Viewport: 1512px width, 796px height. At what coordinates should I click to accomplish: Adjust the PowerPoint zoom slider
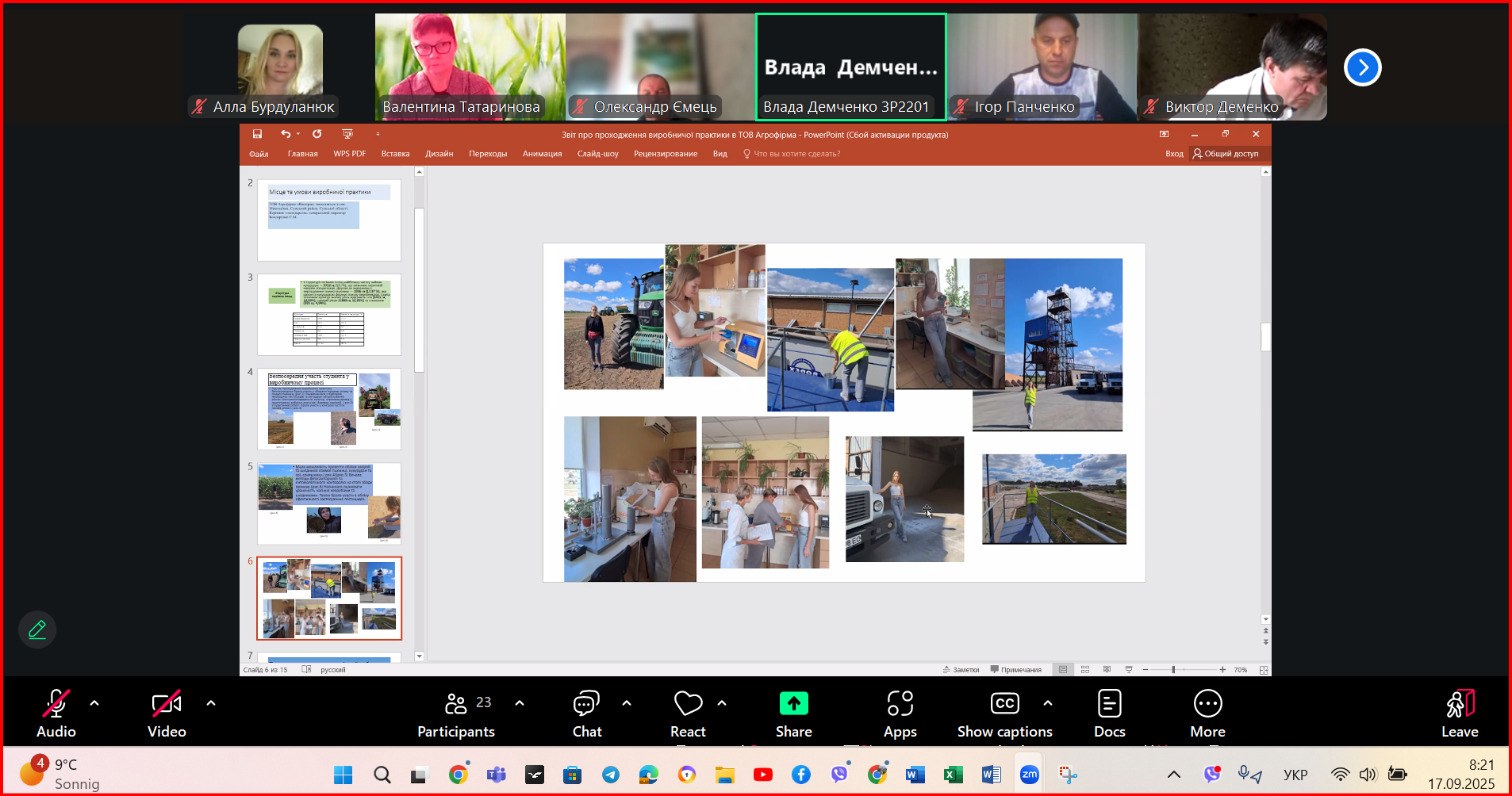[x=1173, y=670]
